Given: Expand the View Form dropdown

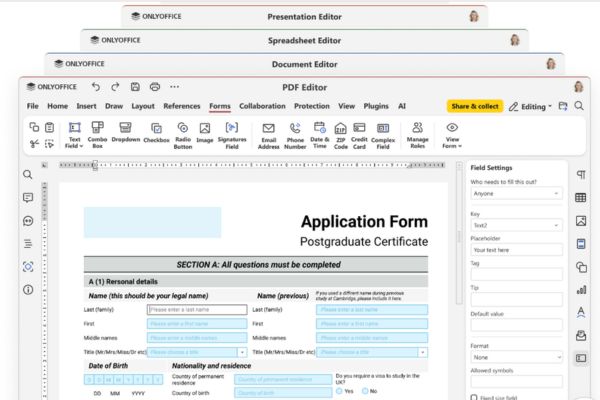Looking at the screenshot, I should [460, 146].
